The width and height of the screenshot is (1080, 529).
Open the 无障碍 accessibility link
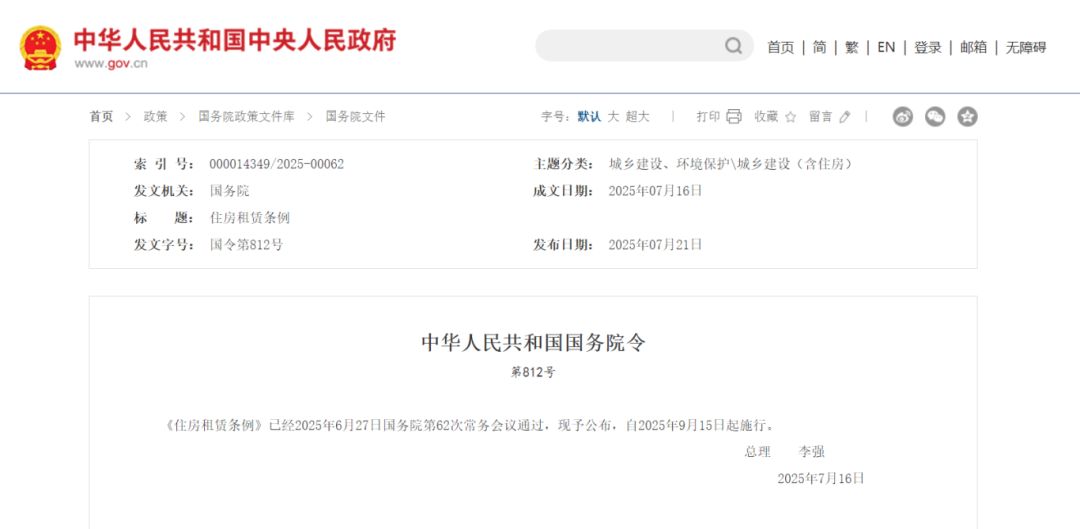point(1026,48)
